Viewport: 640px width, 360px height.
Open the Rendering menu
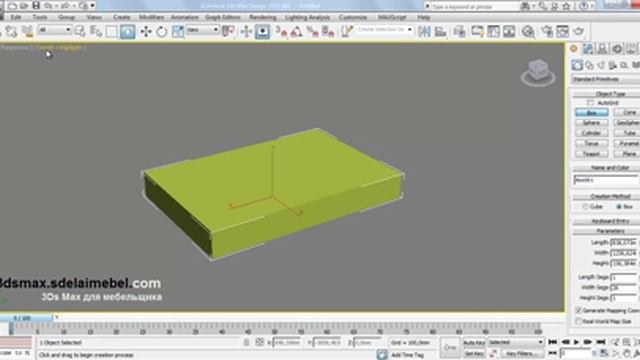click(262, 17)
